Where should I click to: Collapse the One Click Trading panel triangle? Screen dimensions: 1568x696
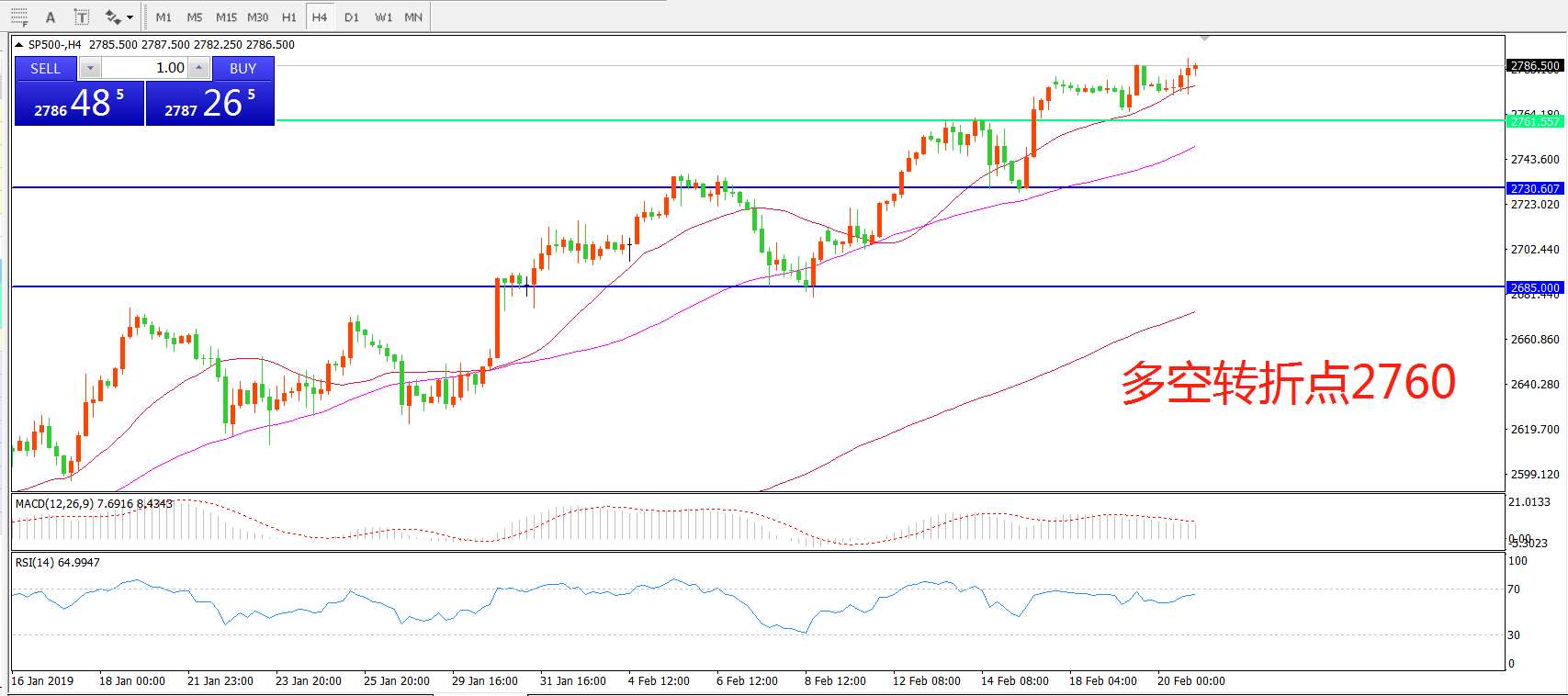click(18, 45)
